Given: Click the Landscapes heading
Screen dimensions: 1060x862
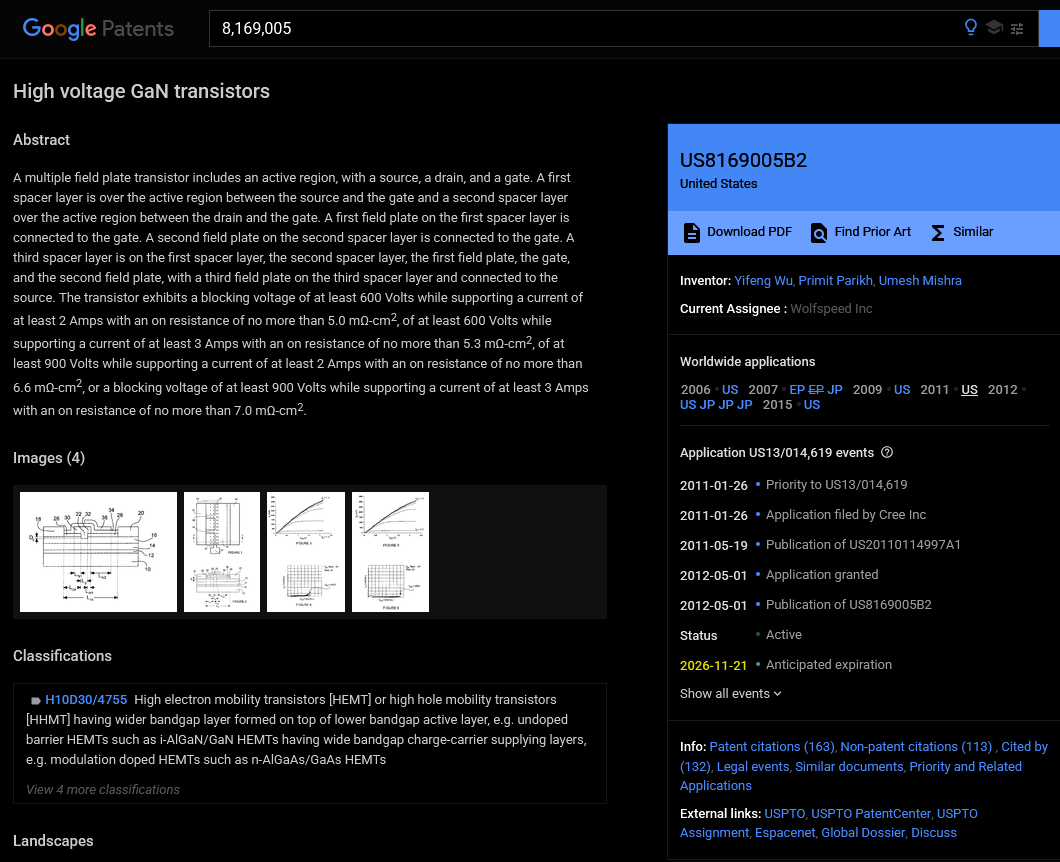Looking at the screenshot, I should click(53, 840).
